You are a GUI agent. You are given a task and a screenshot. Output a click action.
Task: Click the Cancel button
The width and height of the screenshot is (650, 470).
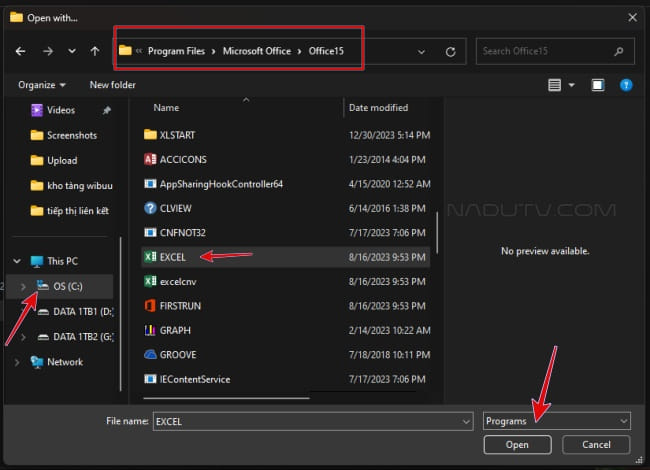pyautogui.click(x=596, y=445)
